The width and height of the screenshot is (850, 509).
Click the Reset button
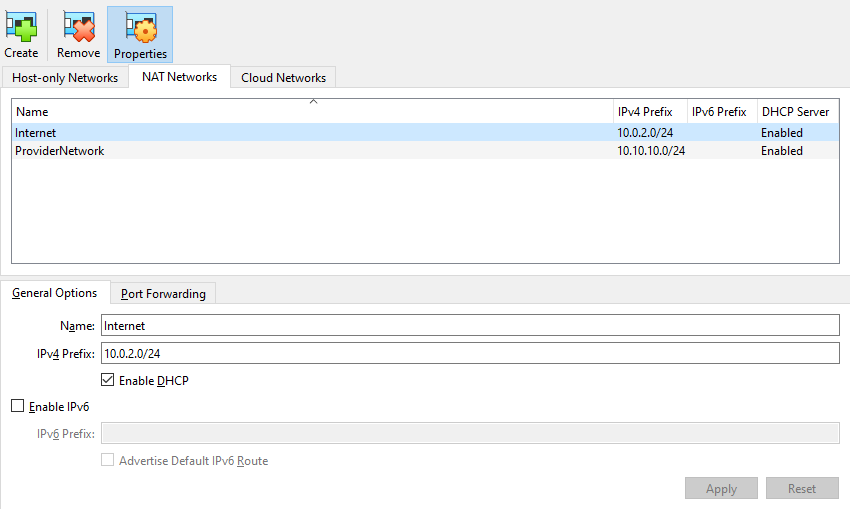(x=802, y=489)
